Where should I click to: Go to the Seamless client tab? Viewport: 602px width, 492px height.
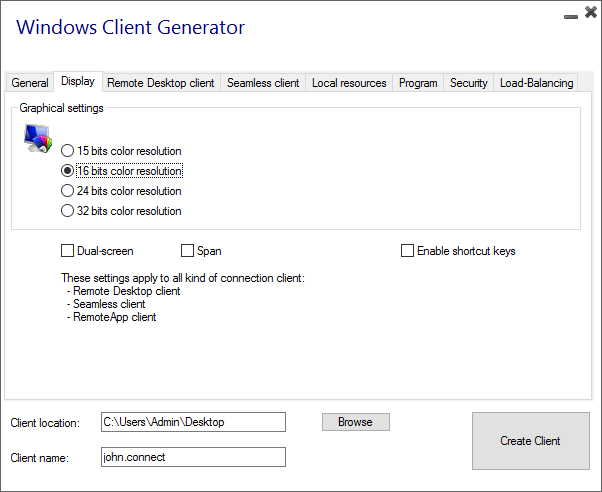pos(263,83)
